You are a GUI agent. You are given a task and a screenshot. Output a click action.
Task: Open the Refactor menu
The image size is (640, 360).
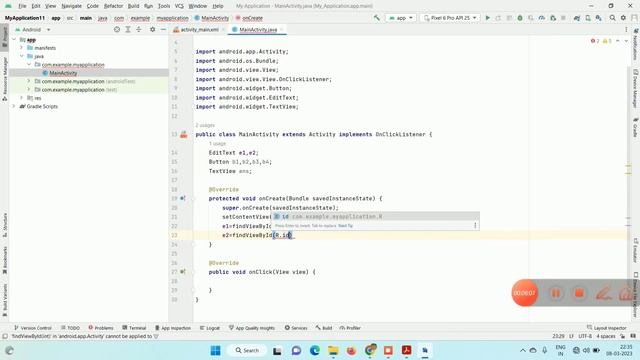point(113,6)
